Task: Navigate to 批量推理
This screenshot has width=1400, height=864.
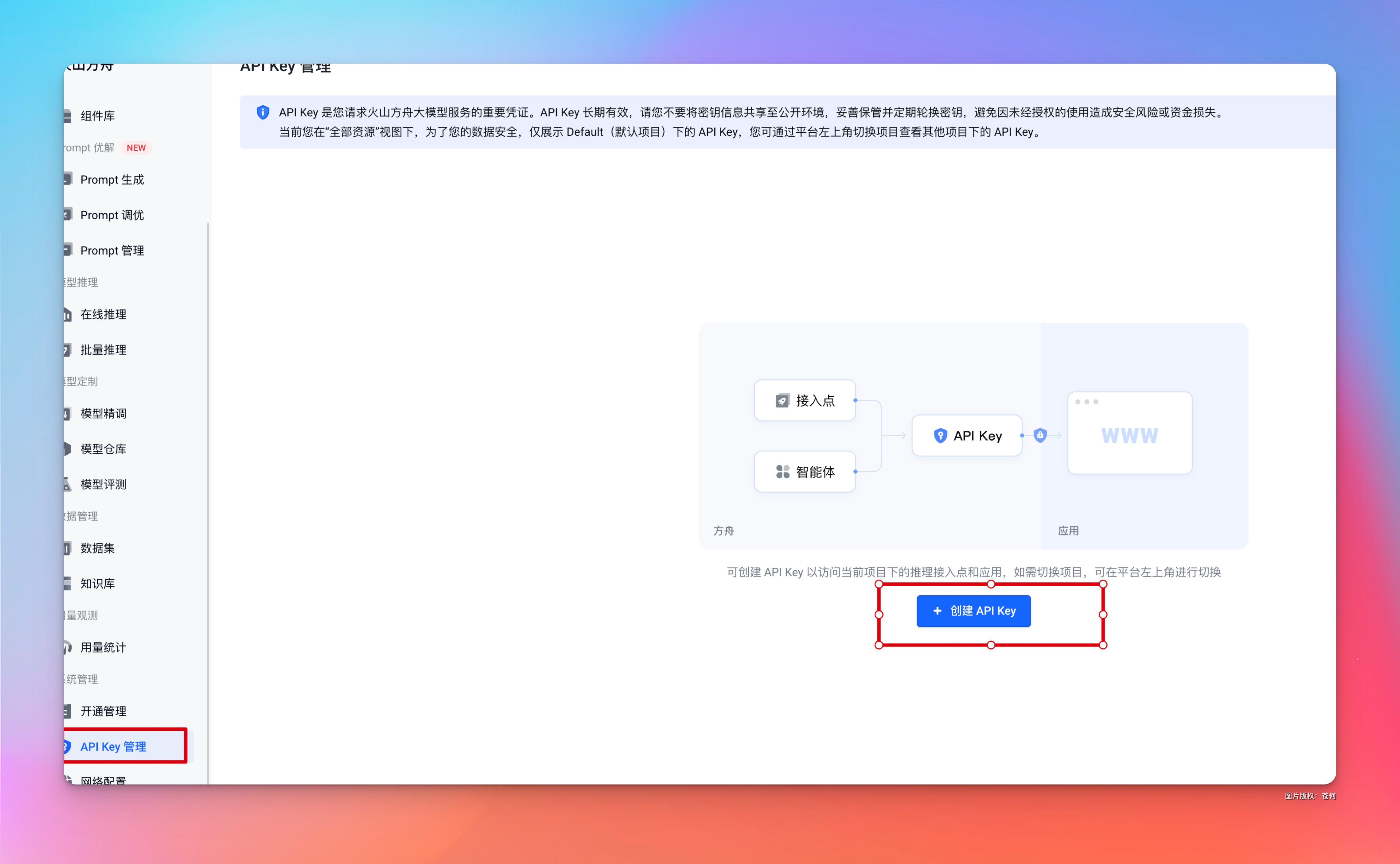Action: [x=103, y=350]
